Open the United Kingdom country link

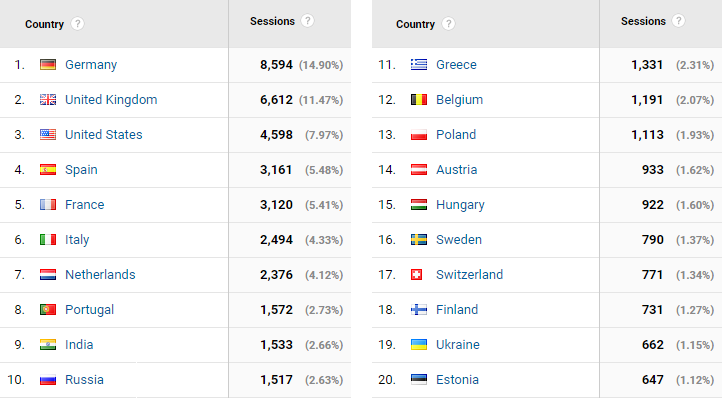tap(111, 100)
